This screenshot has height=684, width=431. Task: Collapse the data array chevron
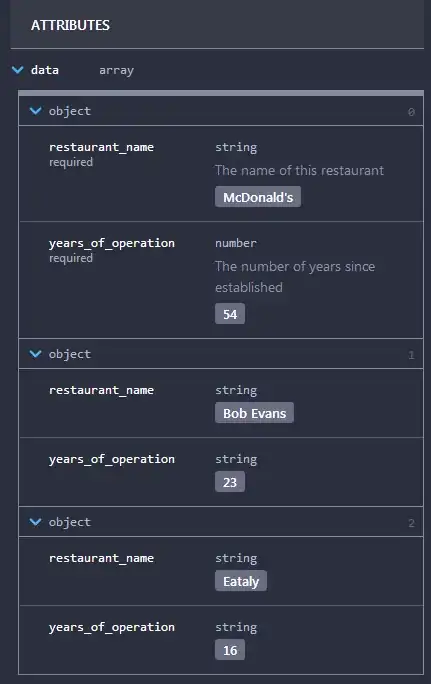pyautogui.click(x=18, y=70)
